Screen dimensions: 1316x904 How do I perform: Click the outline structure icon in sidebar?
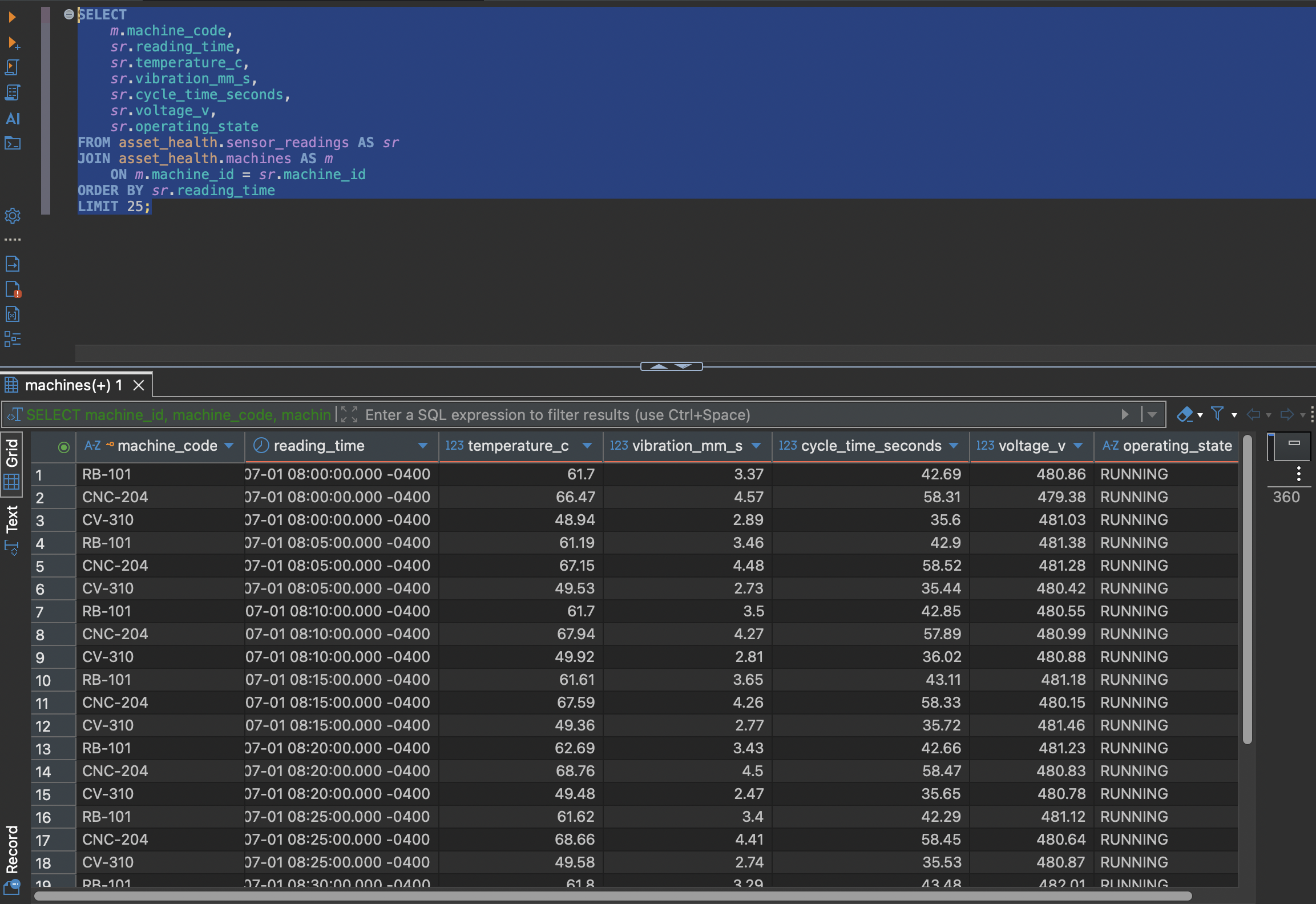click(x=12, y=339)
